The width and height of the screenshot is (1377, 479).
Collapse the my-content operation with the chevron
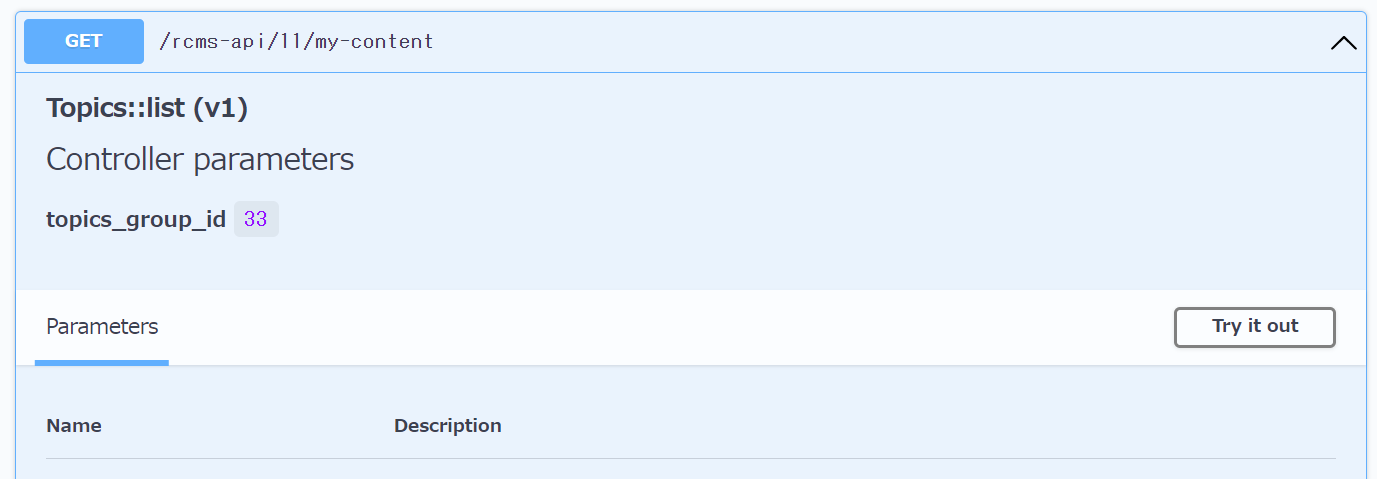(1343, 43)
